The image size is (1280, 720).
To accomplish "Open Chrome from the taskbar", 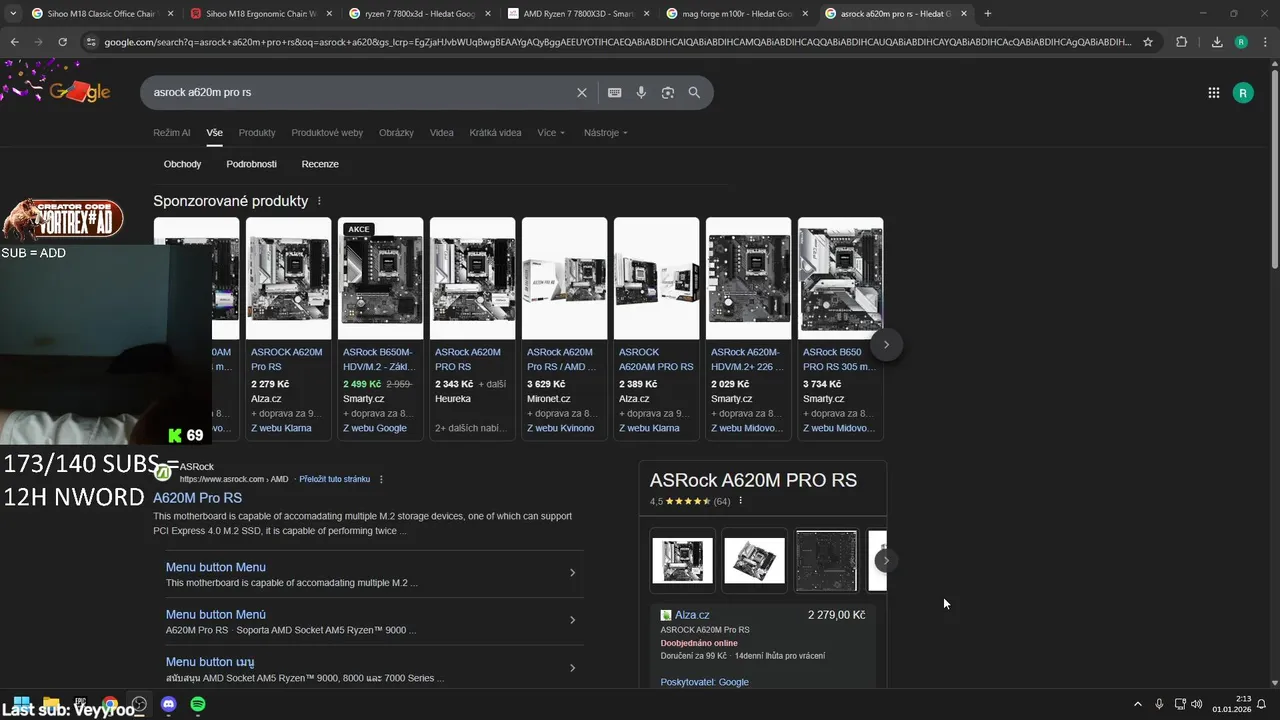I will tap(110, 704).
